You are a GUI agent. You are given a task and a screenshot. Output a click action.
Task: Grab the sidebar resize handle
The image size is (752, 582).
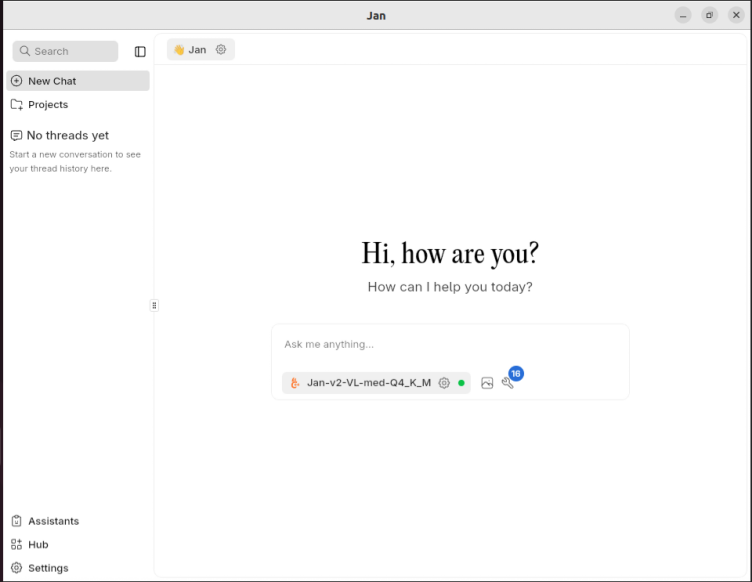(x=154, y=305)
